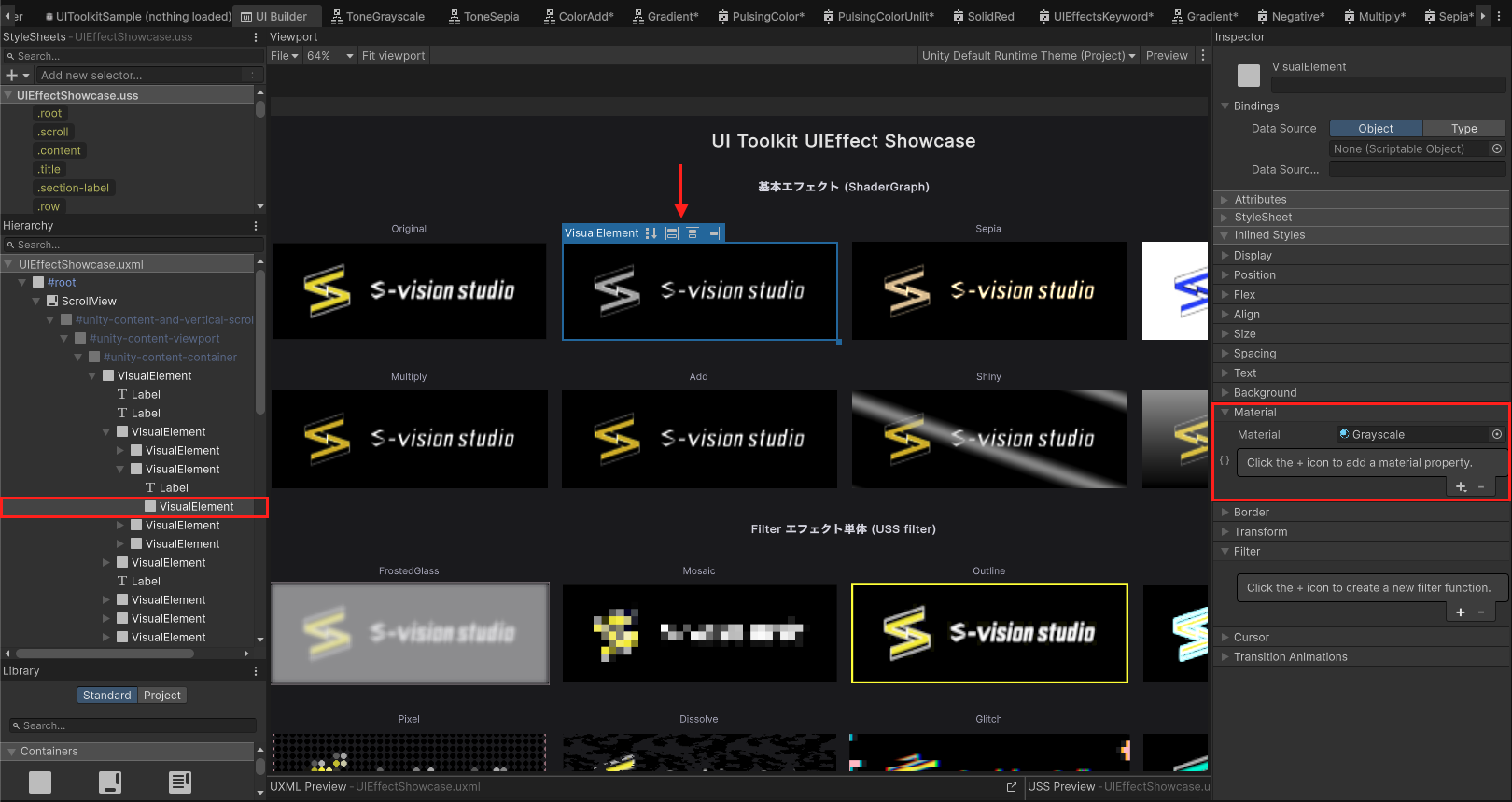Screen dimensions: 1512x802
Task: Add a material property with plus icon
Action: [x=1461, y=487]
